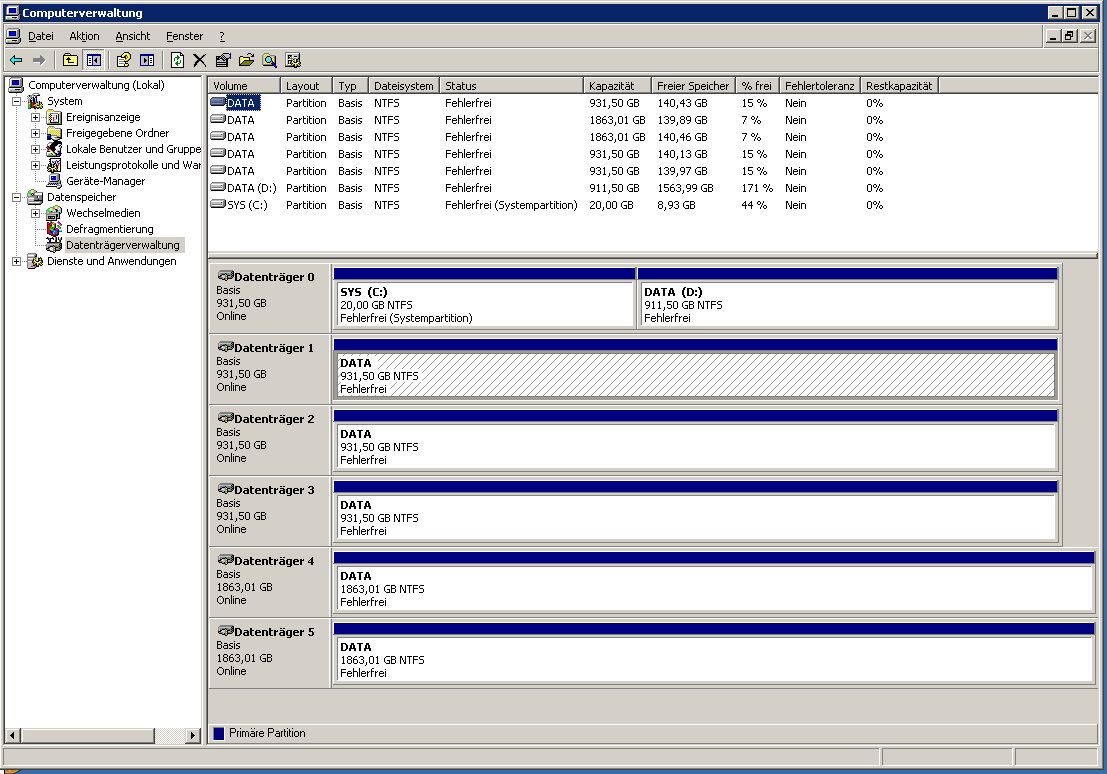The width and height of the screenshot is (1107, 774).
Task: Toggle the console tree show/hide button
Action: 93,61
